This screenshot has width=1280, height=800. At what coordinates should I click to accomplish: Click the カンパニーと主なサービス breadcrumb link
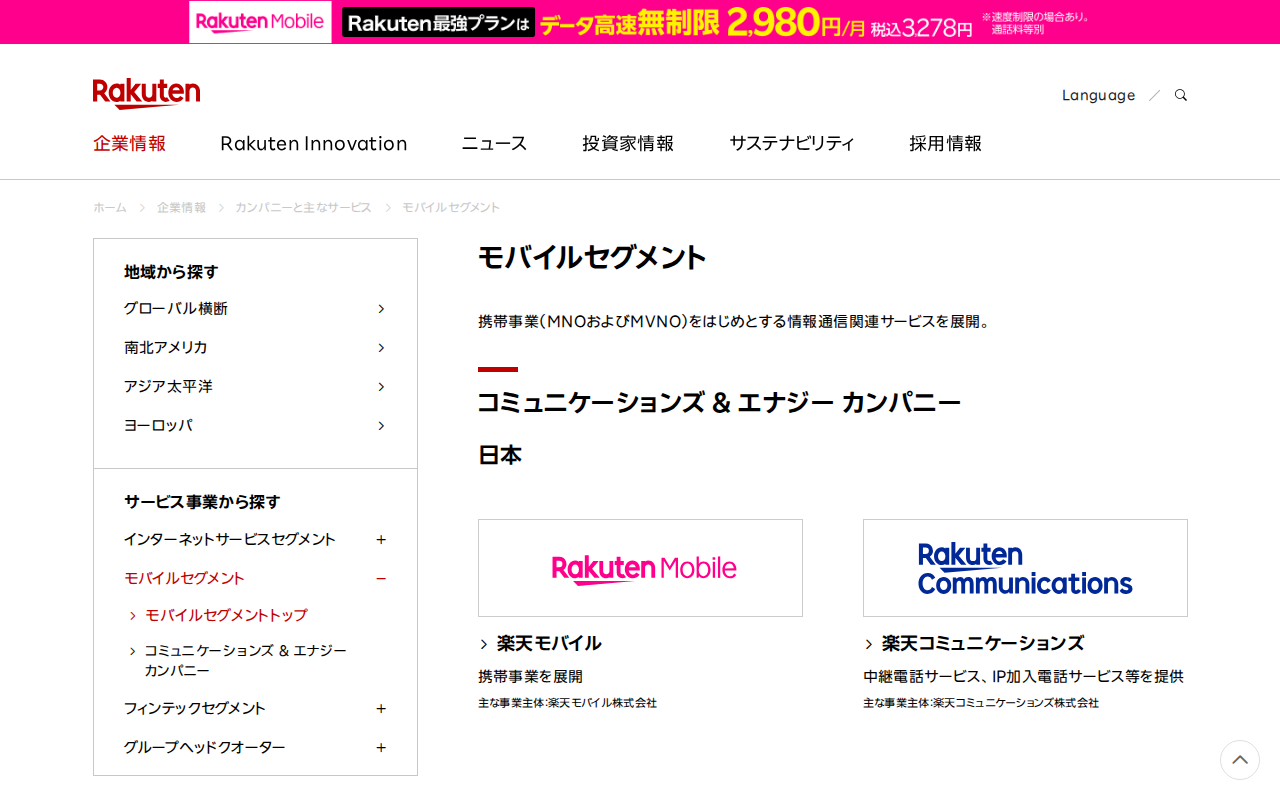click(303, 207)
